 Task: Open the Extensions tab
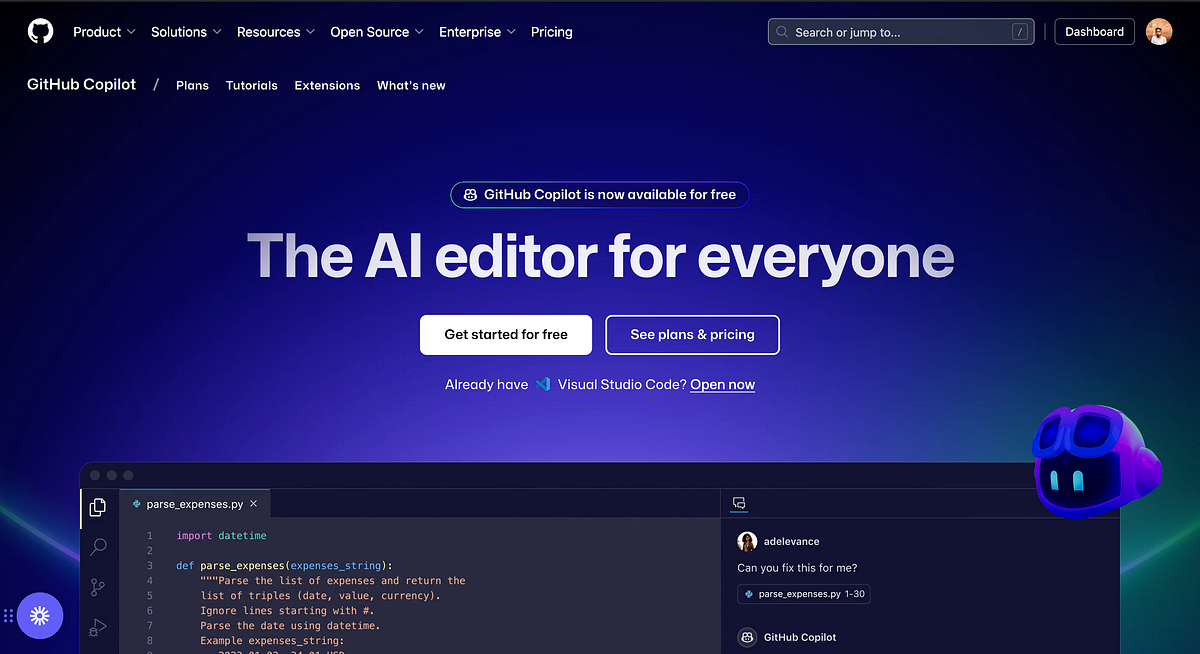coord(327,86)
